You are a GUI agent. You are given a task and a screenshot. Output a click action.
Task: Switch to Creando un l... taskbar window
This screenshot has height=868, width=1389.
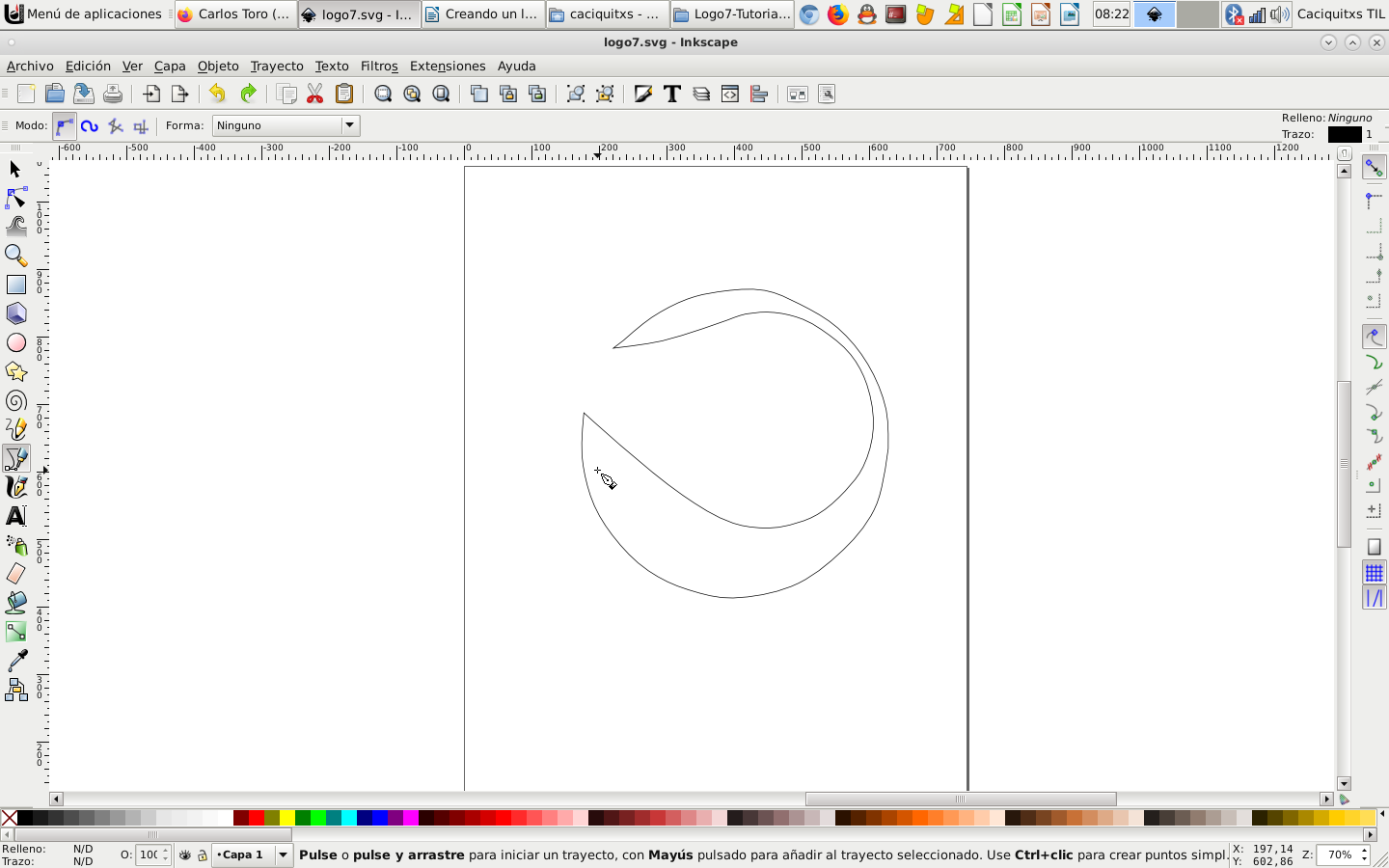click(482, 14)
